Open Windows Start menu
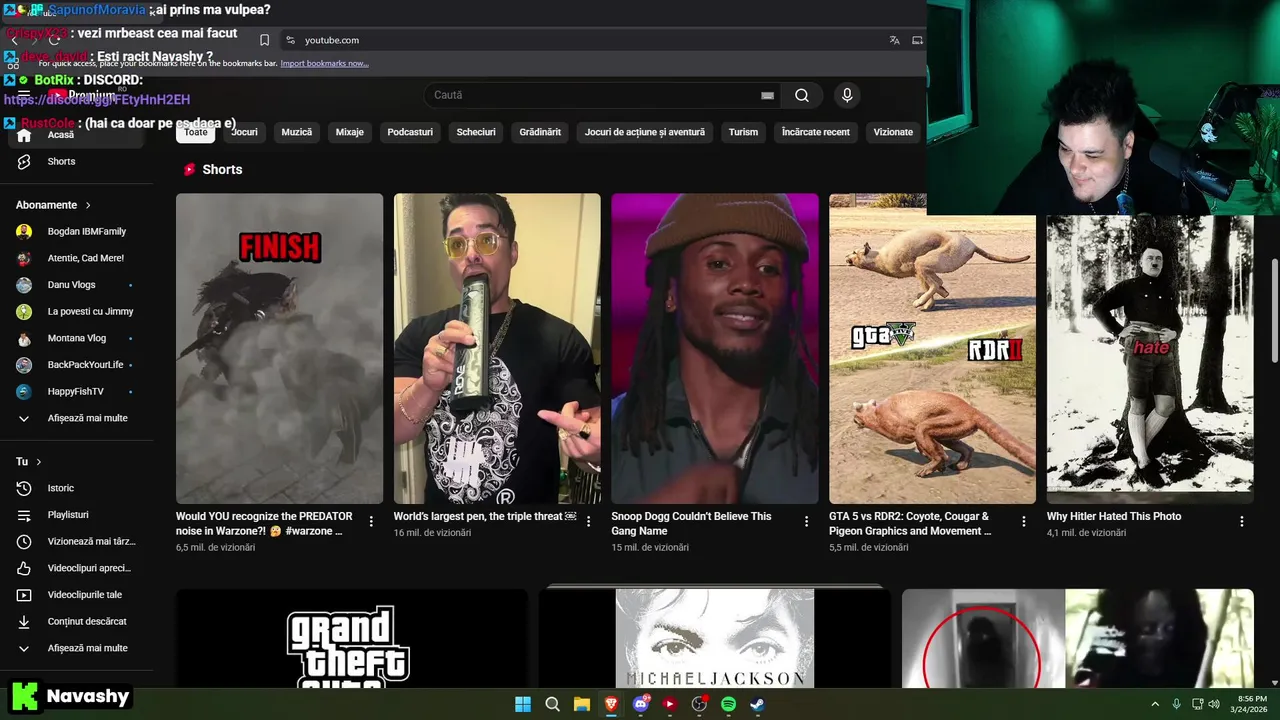This screenshot has width=1280, height=720. pos(523,704)
